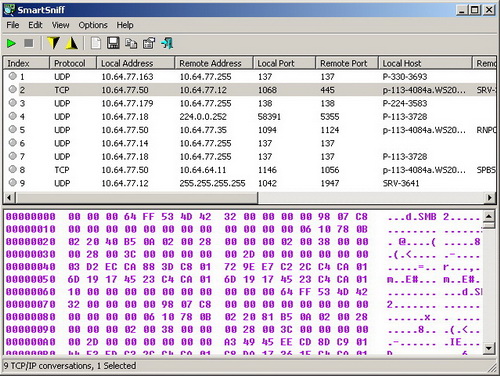
Task: Click local host P-224-3583
Action: coord(405,103)
